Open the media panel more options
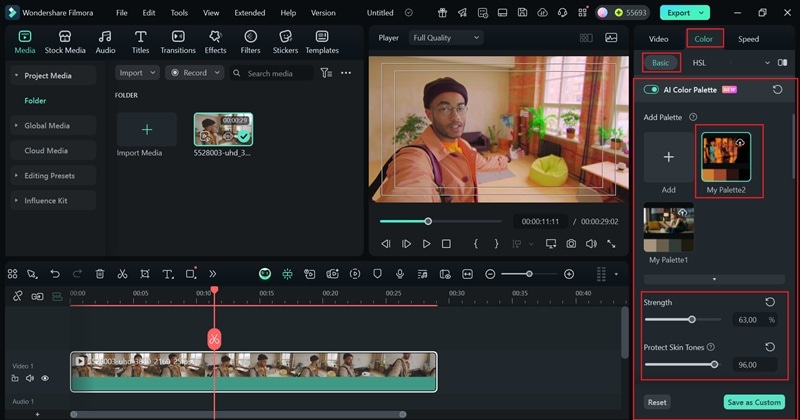Image resolution: width=800 pixels, height=420 pixels. coord(346,73)
